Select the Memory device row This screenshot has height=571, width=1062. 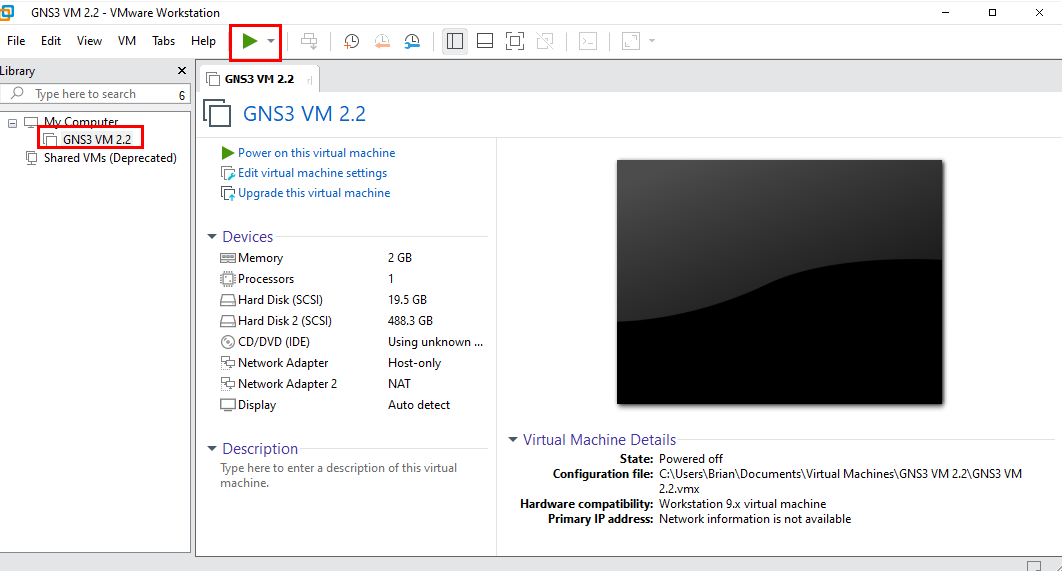[352, 258]
